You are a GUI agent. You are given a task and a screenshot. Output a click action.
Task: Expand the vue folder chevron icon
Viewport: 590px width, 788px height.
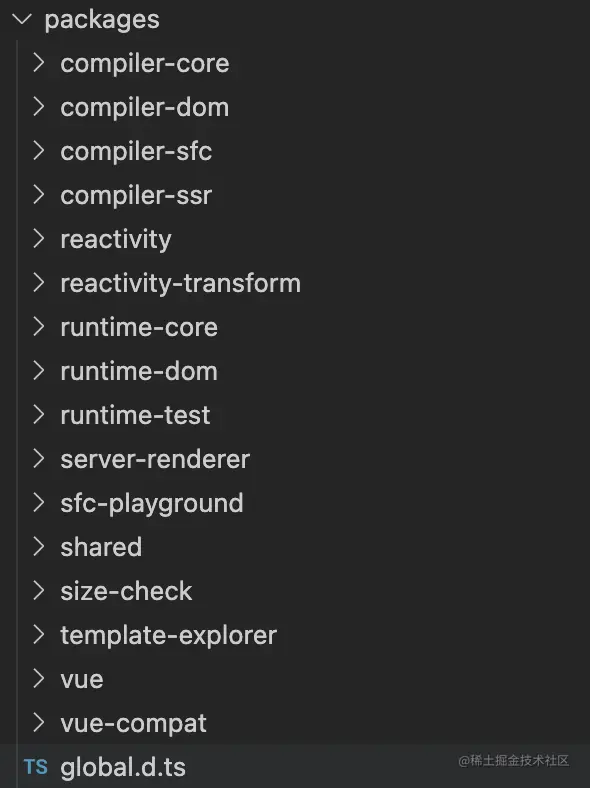(x=39, y=679)
